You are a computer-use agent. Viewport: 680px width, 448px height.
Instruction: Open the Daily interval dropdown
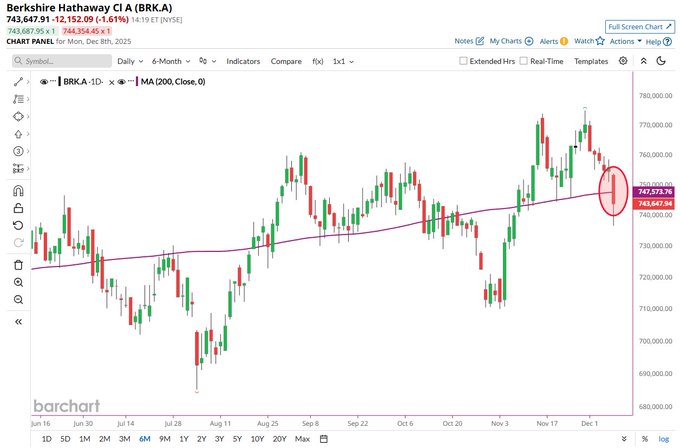pos(130,61)
